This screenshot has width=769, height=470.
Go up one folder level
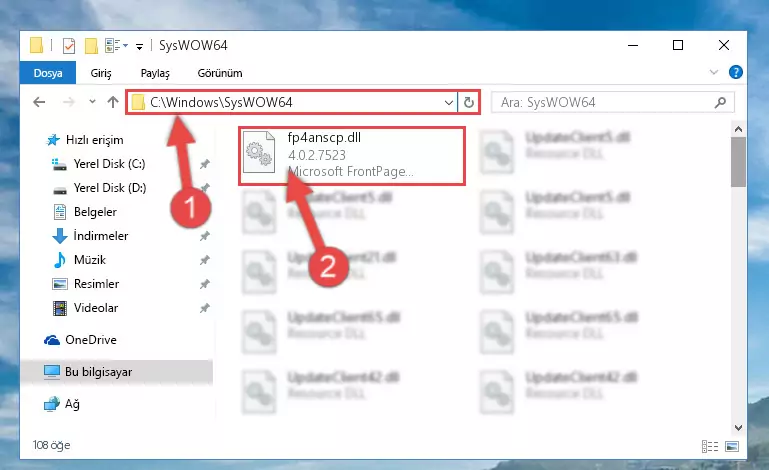(113, 102)
